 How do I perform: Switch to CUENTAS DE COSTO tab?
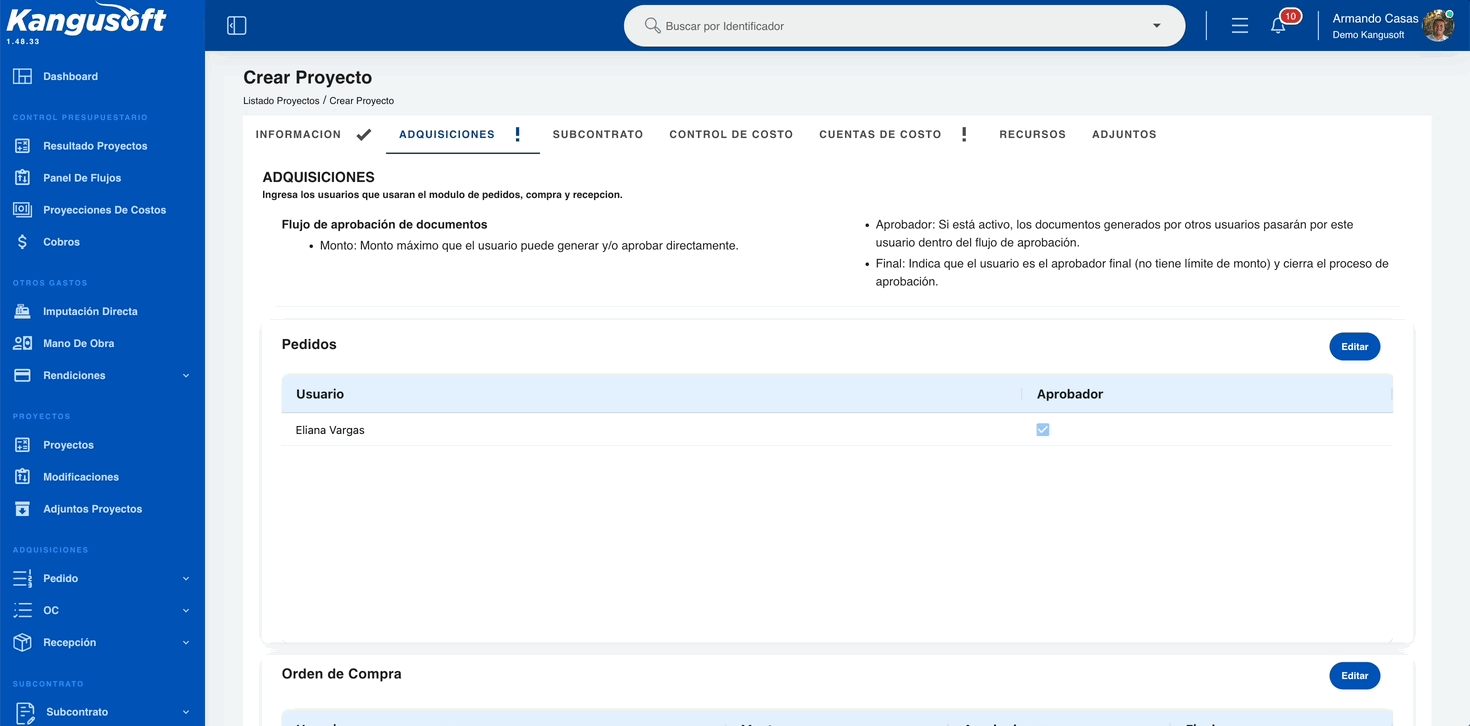(x=880, y=134)
